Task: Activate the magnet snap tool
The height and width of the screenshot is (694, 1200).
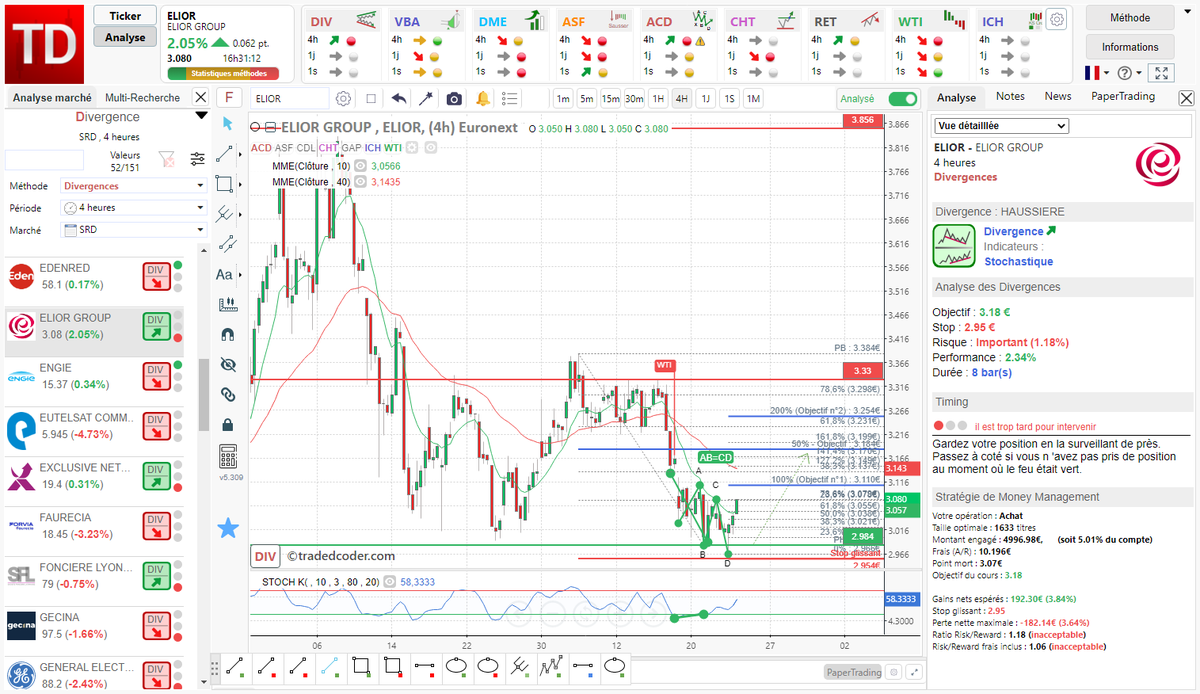Action: 227,334
